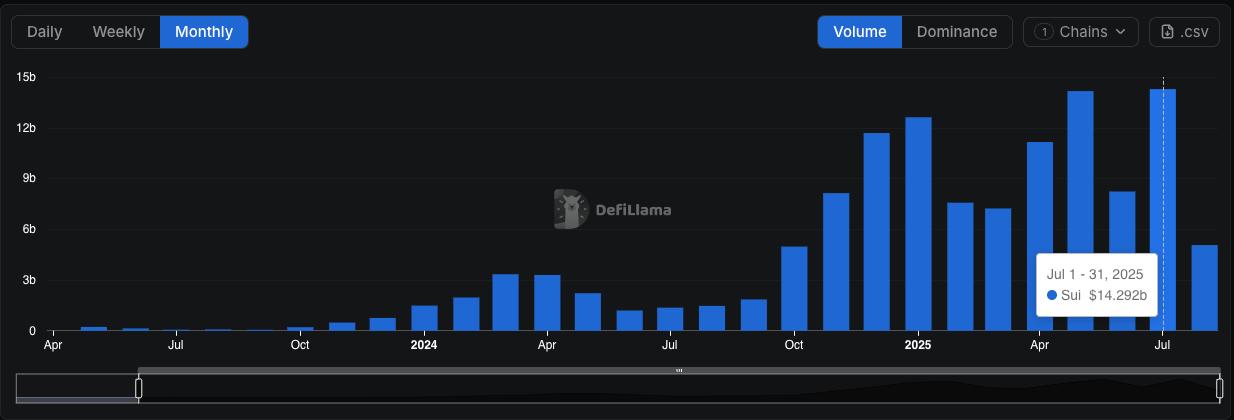Image resolution: width=1234 pixels, height=420 pixels.
Task: Click the bar above the Oct 2024 label
Action: (794, 288)
